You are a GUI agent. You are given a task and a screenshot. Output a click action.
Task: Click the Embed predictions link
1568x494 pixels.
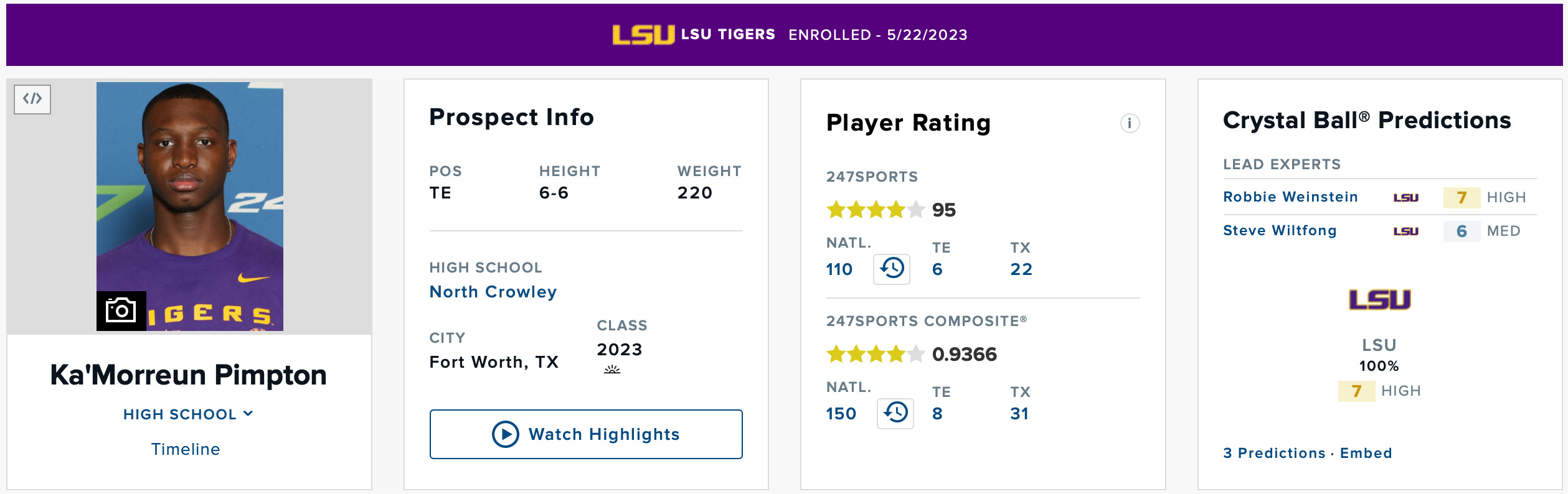coord(1366,453)
